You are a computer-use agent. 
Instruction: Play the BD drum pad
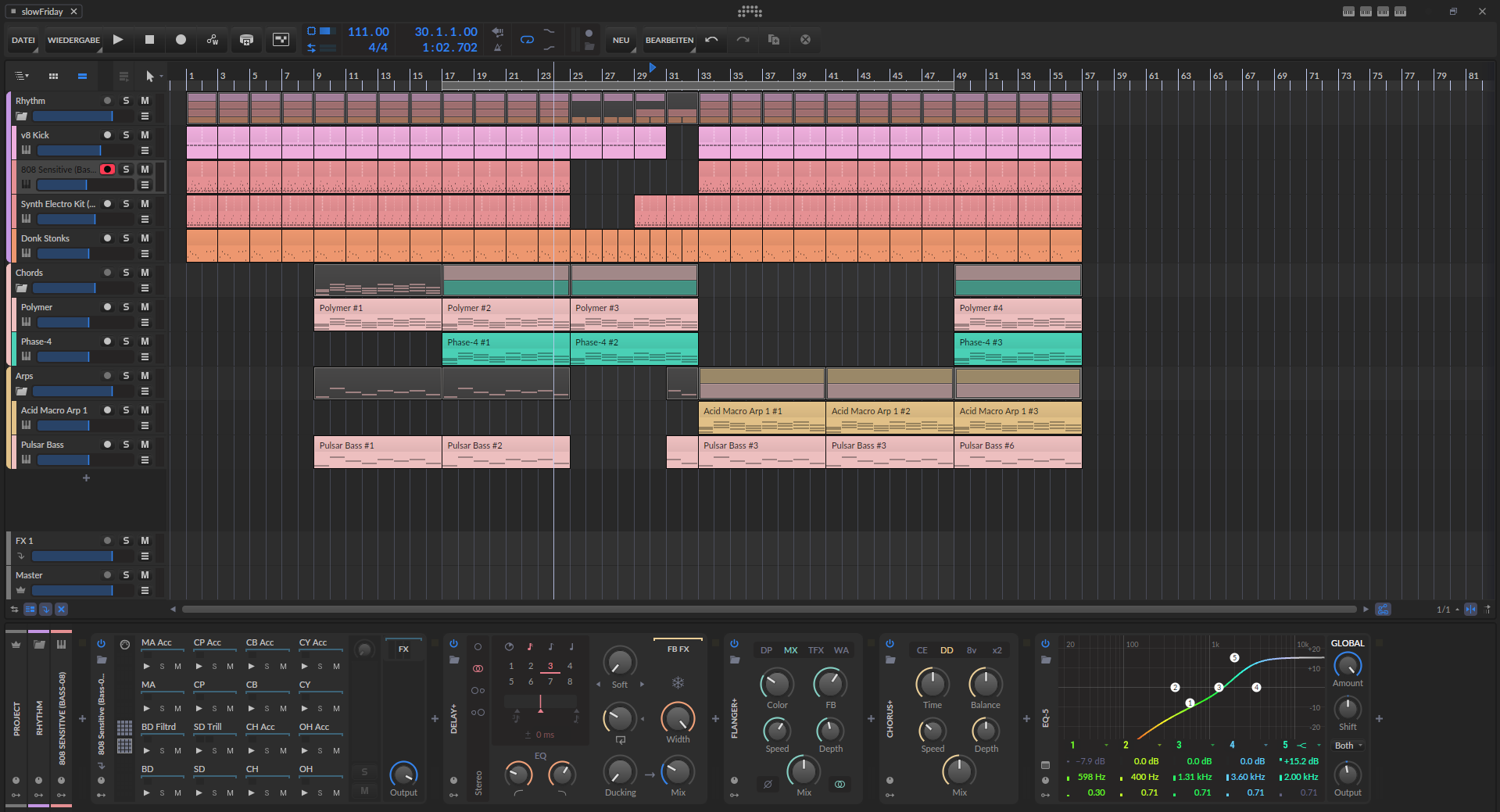click(147, 793)
